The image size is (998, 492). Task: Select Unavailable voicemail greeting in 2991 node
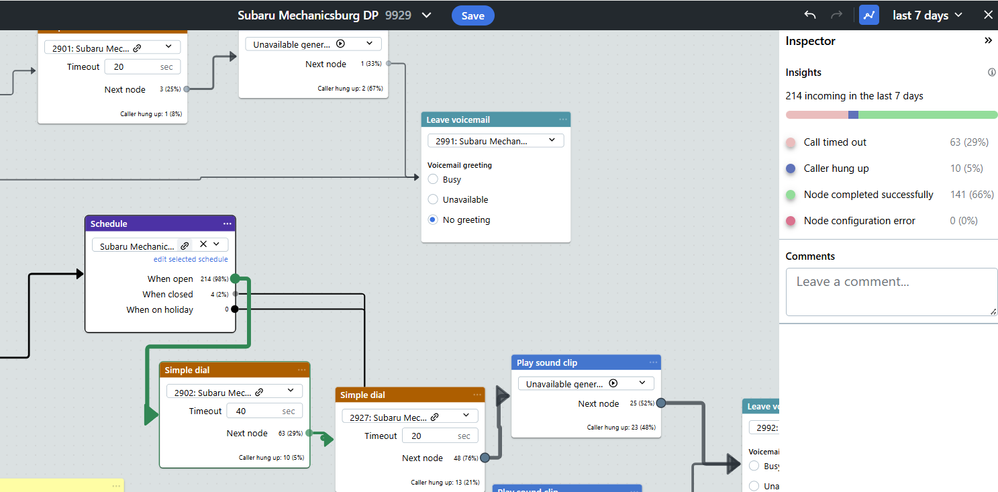point(433,199)
